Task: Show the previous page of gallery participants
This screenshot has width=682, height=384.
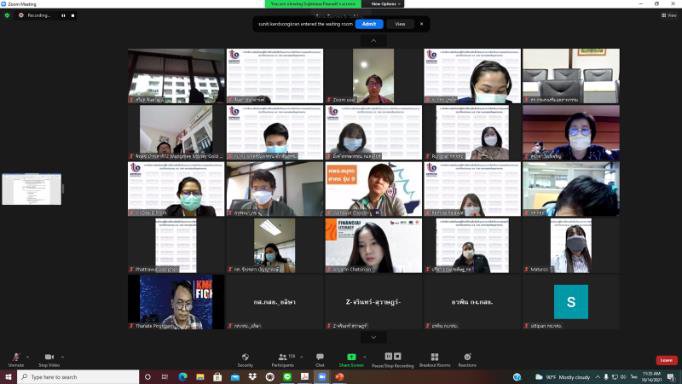Action: (373, 41)
